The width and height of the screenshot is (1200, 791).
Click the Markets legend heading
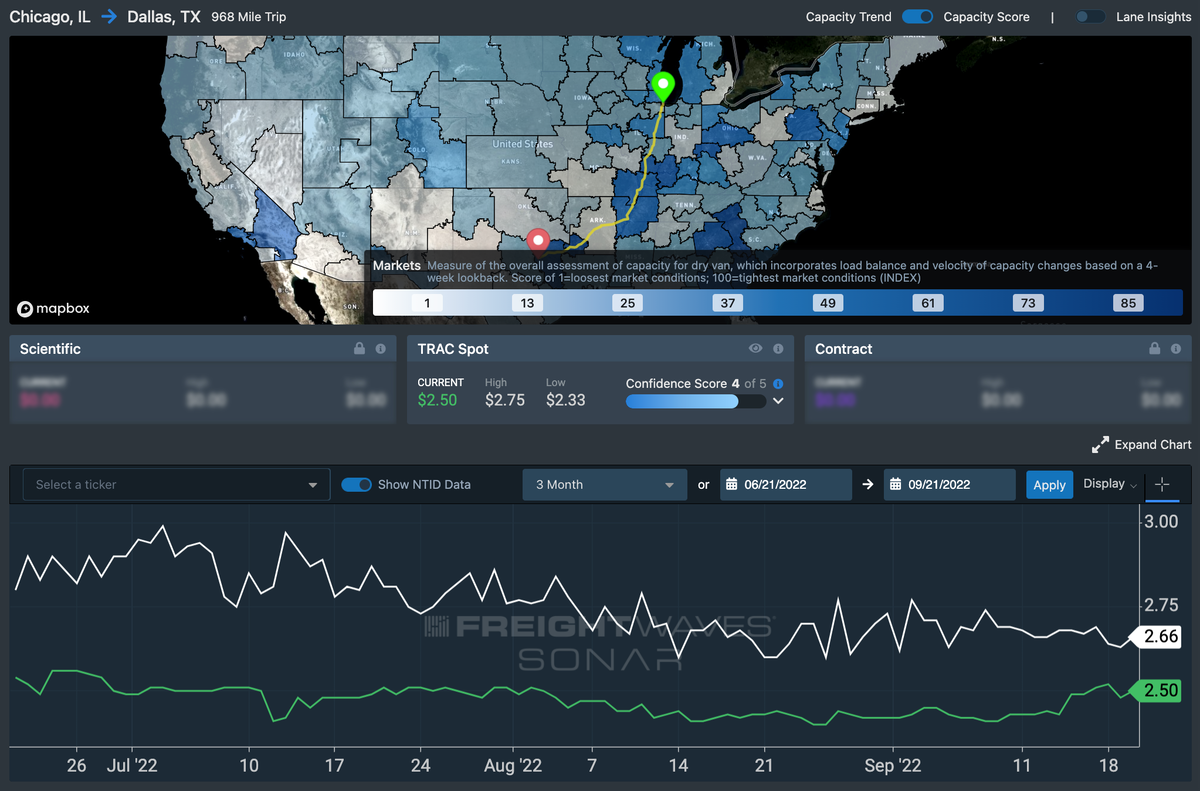397,266
